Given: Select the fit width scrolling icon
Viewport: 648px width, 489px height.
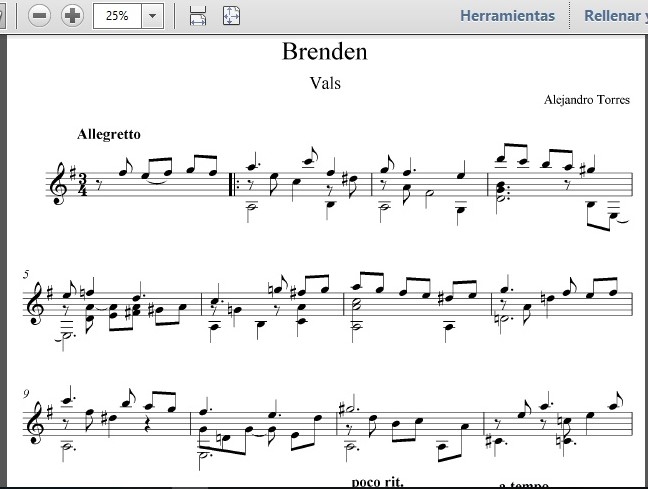Looking at the screenshot, I should 198,15.
